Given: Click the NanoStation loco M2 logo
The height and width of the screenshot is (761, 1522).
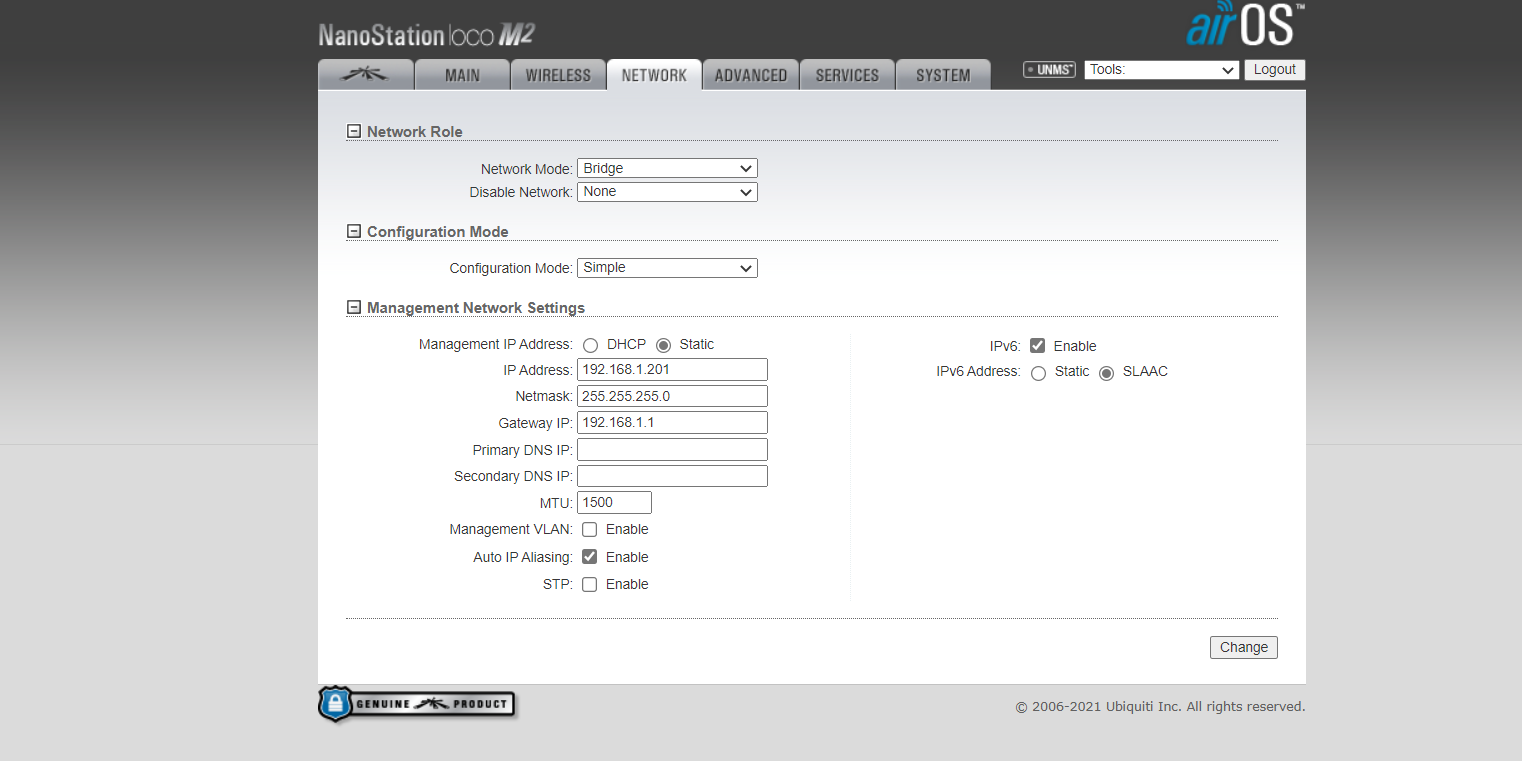Looking at the screenshot, I should [x=427, y=35].
